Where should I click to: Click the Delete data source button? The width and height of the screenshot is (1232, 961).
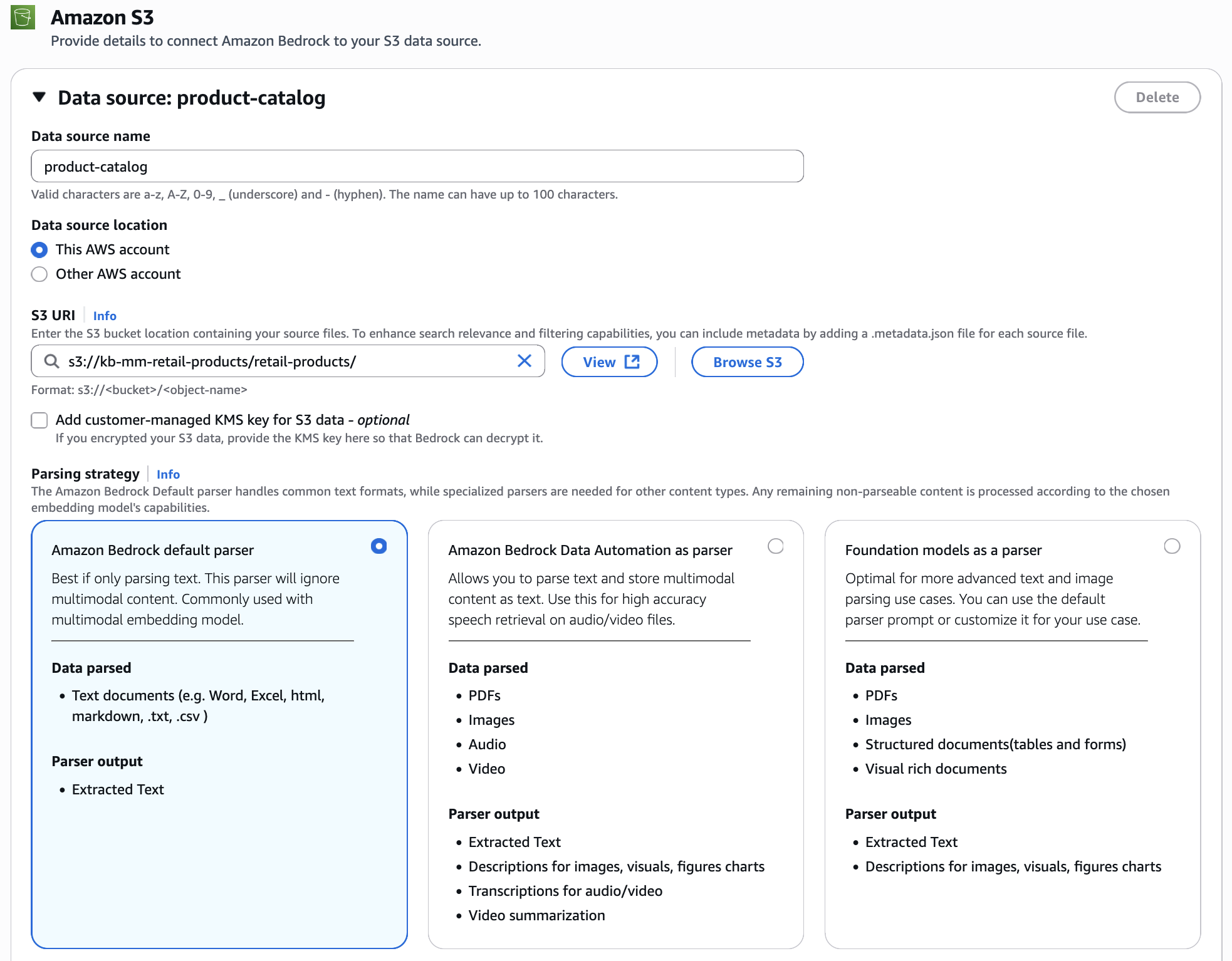pyautogui.click(x=1157, y=97)
